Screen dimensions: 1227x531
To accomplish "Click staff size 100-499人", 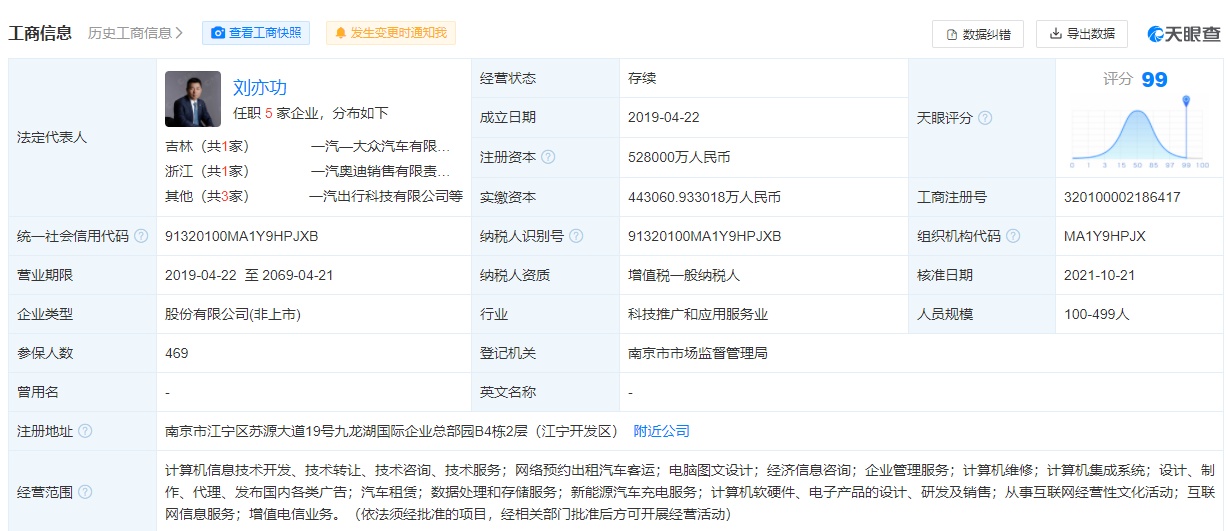I will click(1097, 314).
